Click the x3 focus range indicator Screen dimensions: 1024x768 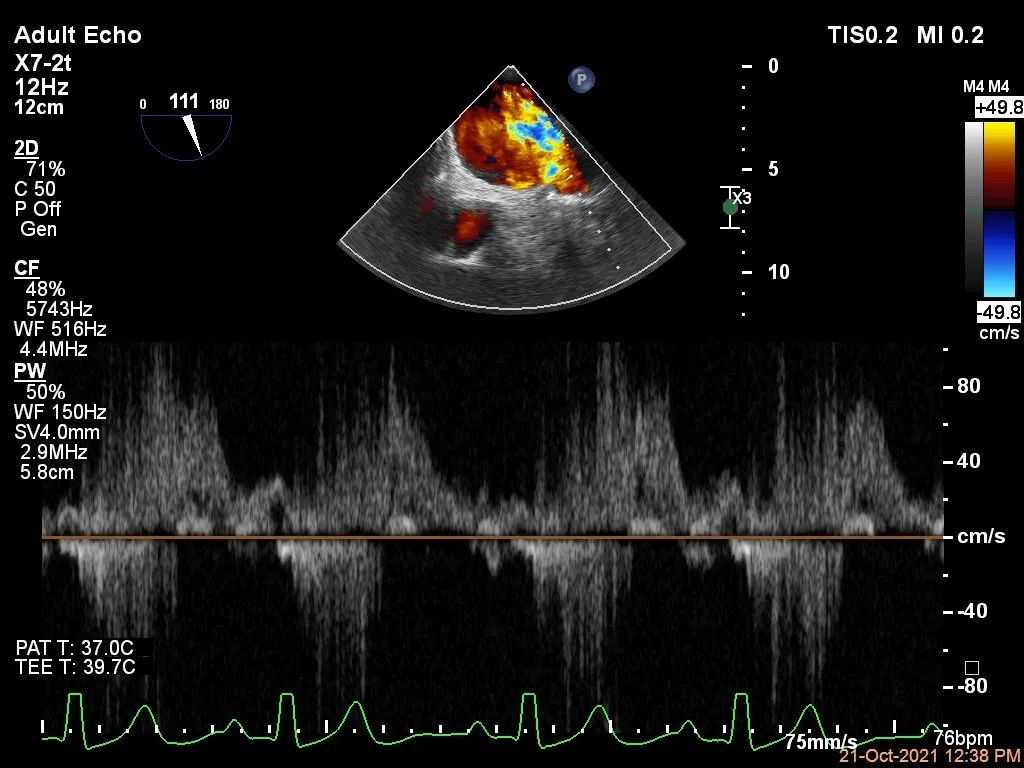point(741,197)
